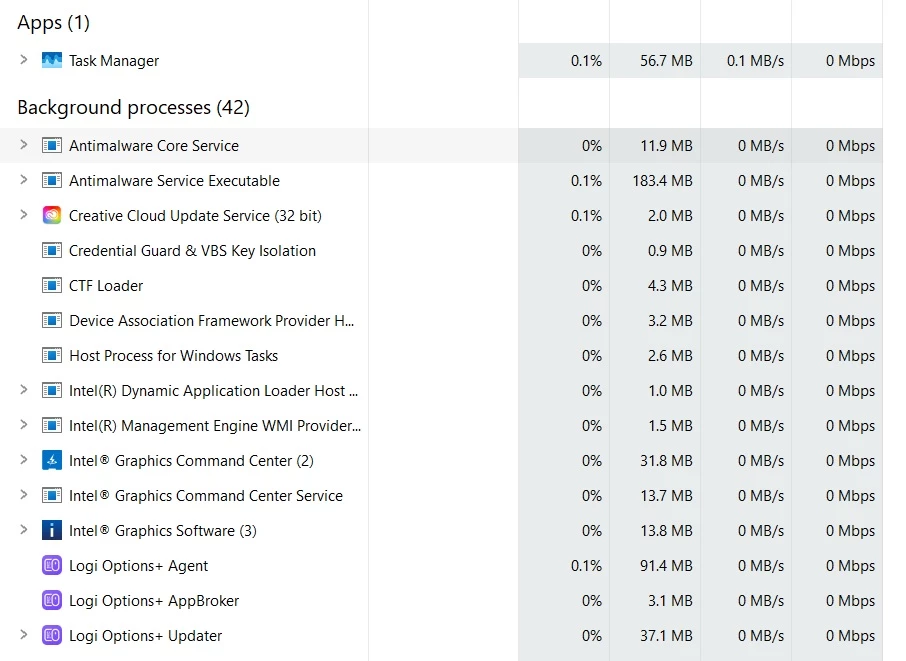Click the 183.4 MB memory value

[x=662, y=181]
